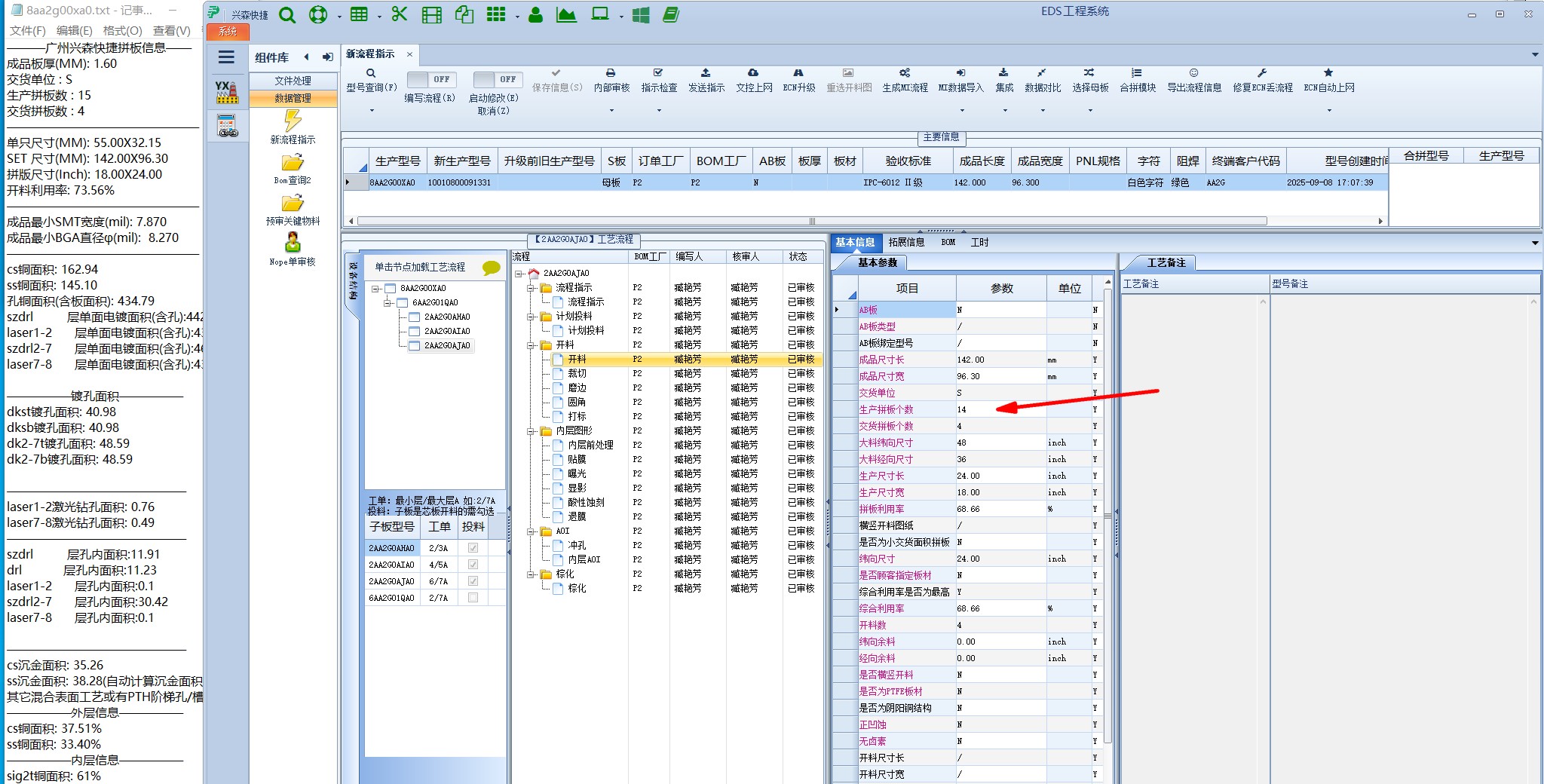Collapse the 内层图形 folder in process tree
1544x784 pixels.
[x=532, y=431]
